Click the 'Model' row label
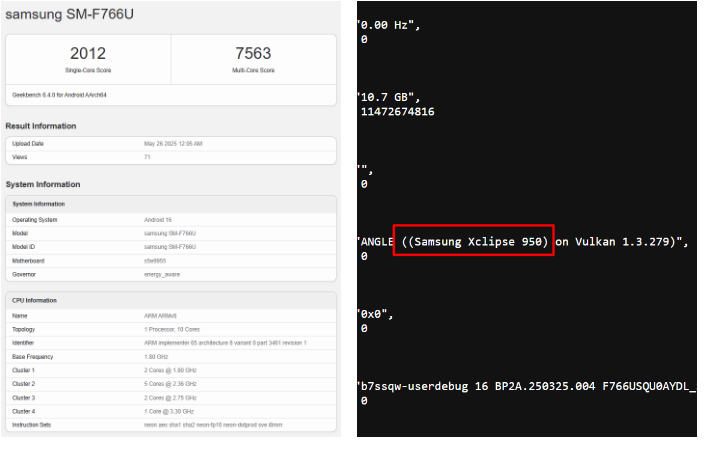706x451 pixels. coord(20,234)
